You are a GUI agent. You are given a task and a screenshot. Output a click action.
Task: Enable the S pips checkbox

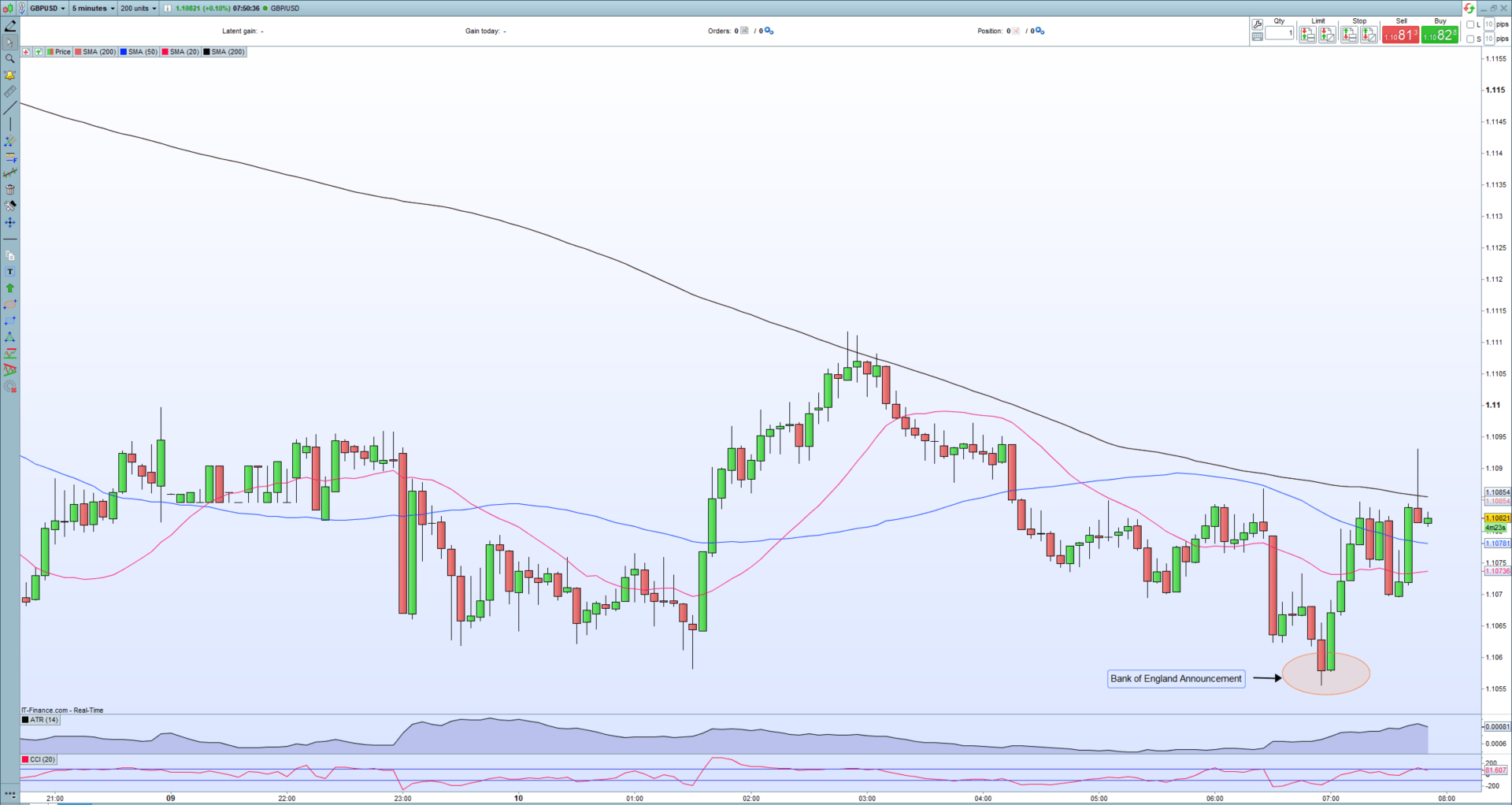tap(1470, 39)
